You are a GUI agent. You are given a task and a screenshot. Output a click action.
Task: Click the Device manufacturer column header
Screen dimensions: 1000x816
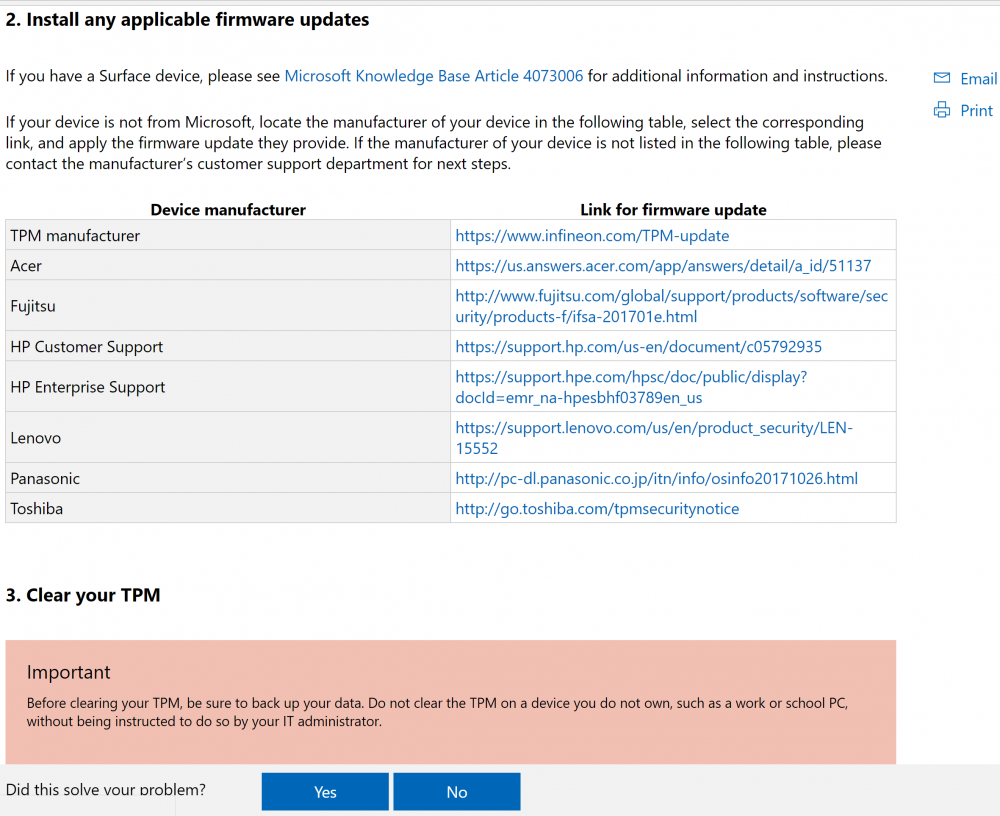click(x=228, y=210)
